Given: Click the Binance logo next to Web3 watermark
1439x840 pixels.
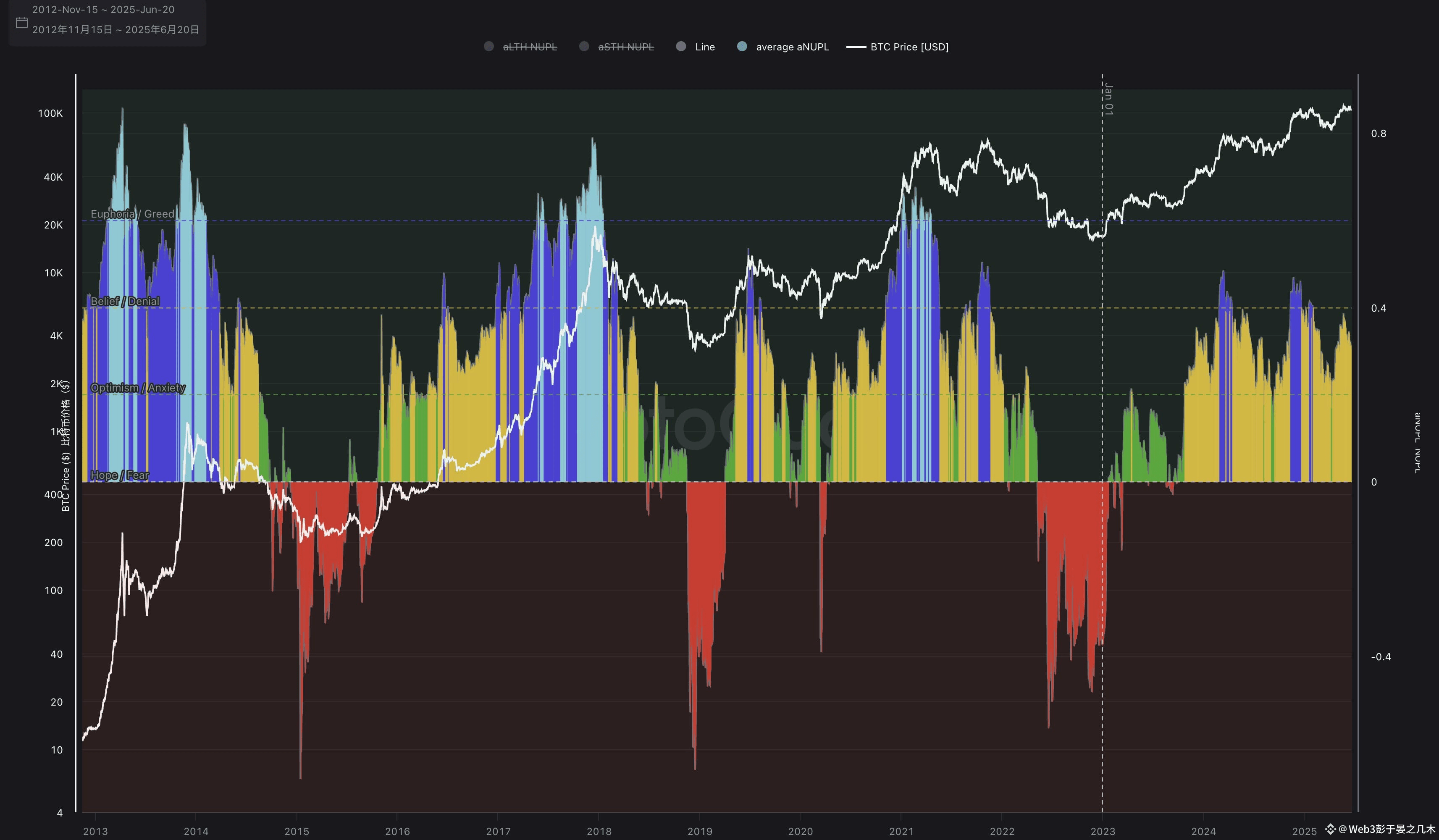Looking at the screenshot, I should (1331, 829).
